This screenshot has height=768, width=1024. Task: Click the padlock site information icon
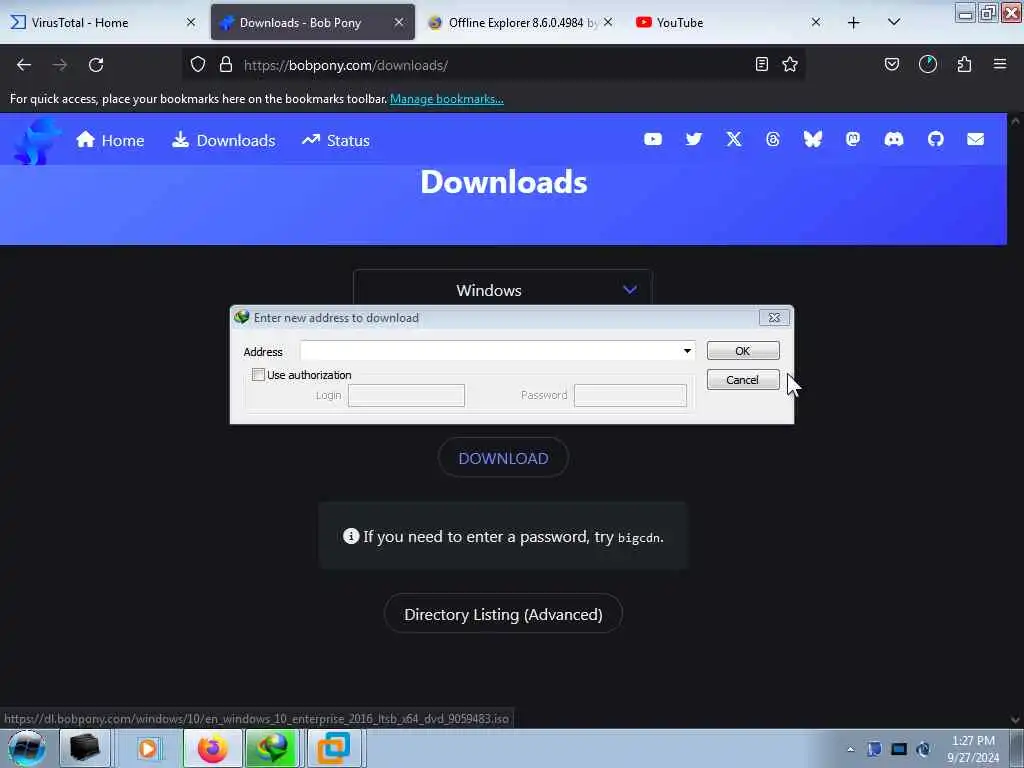[x=226, y=65]
